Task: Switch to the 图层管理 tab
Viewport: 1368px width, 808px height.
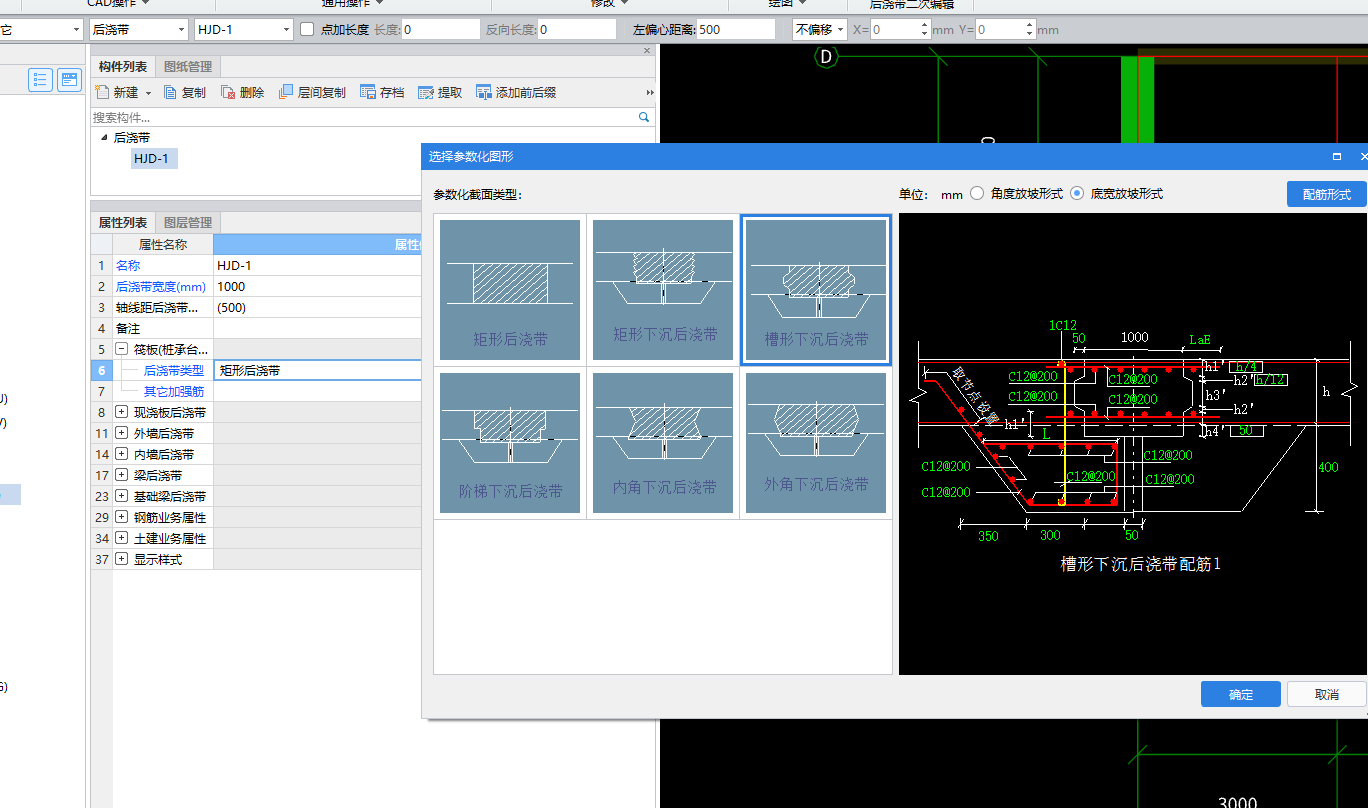Action: pos(188,222)
